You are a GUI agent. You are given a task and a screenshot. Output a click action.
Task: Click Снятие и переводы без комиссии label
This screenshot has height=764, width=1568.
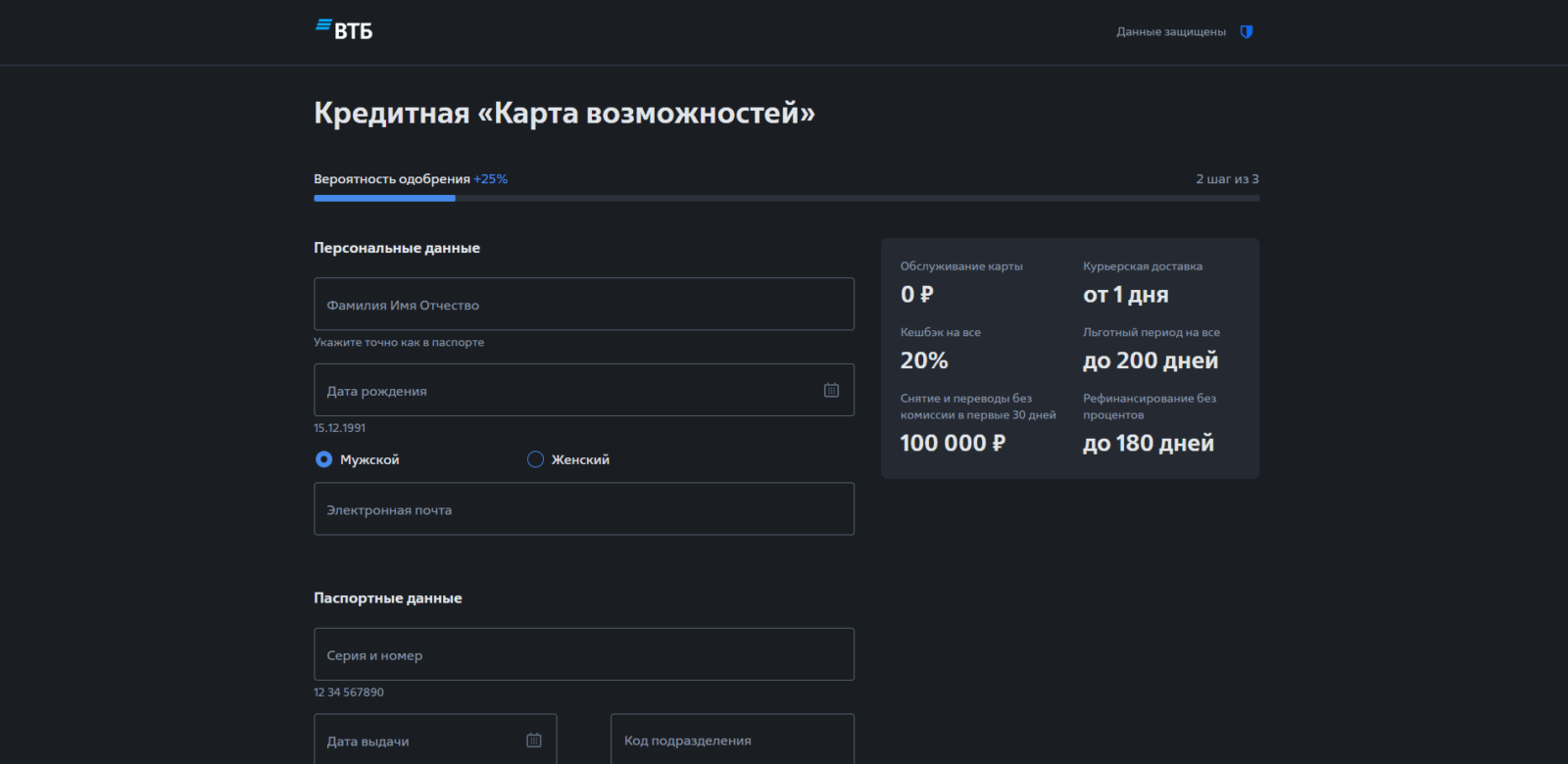(x=978, y=406)
